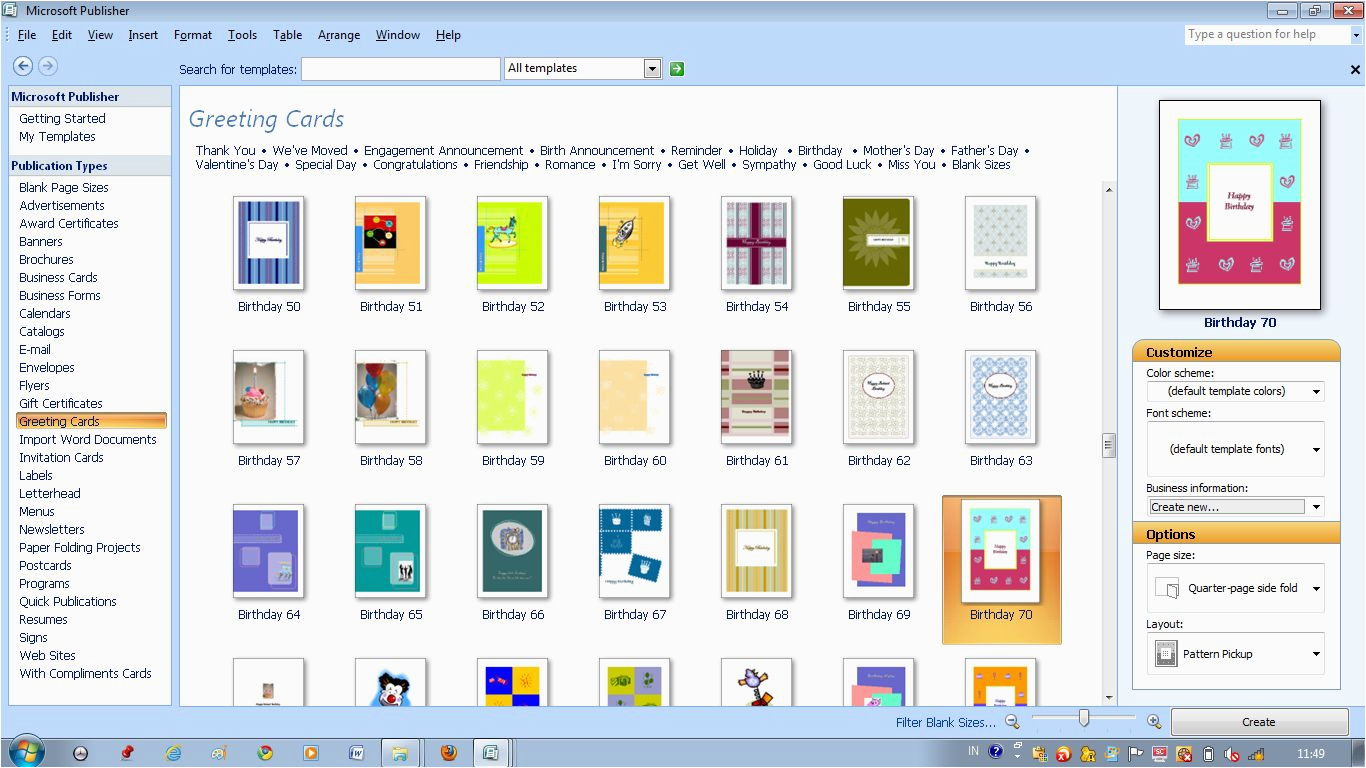This screenshot has height=768, width=1366.
Task: Open the Table menu
Action: [287, 34]
